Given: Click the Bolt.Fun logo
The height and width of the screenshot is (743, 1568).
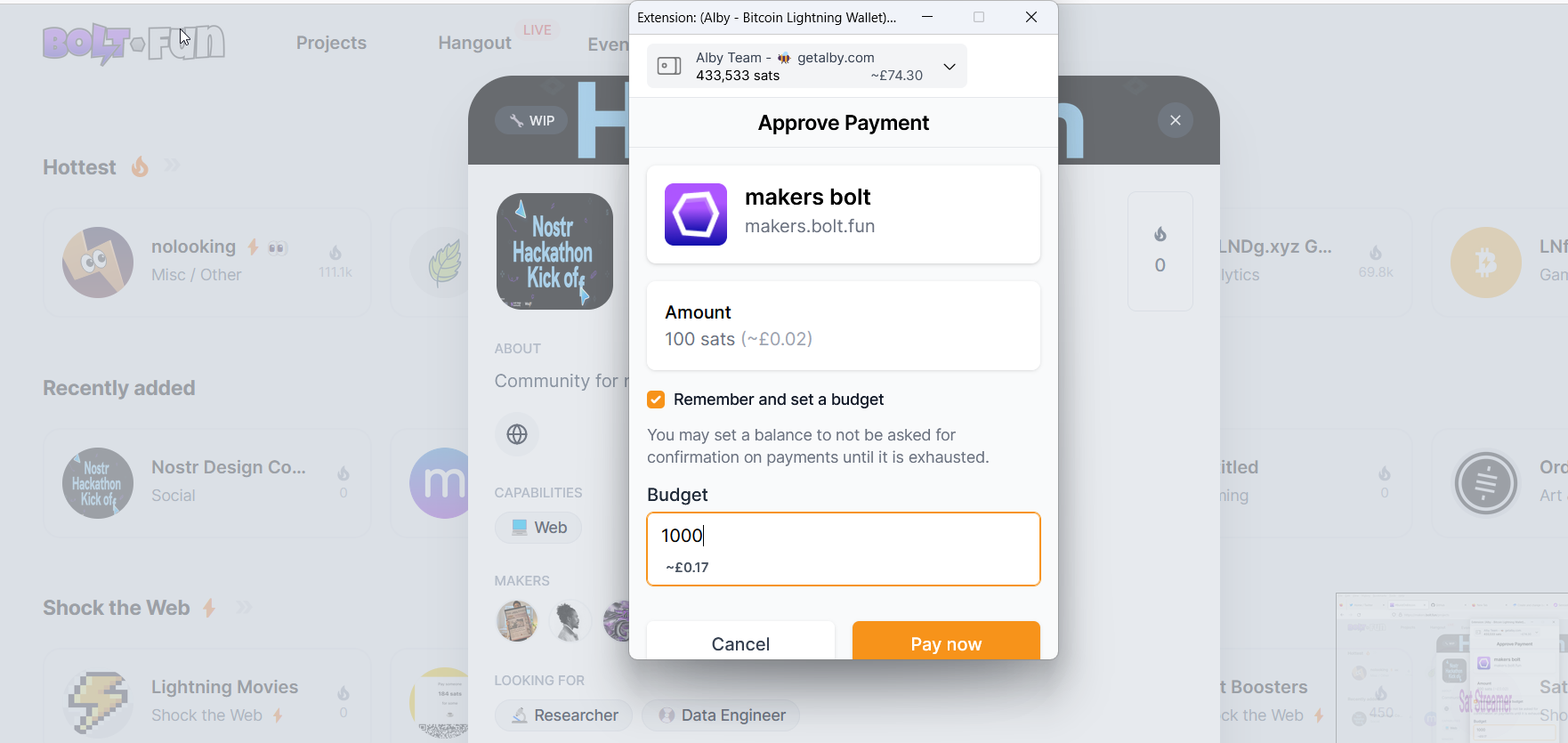Looking at the screenshot, I should point(133,44).
